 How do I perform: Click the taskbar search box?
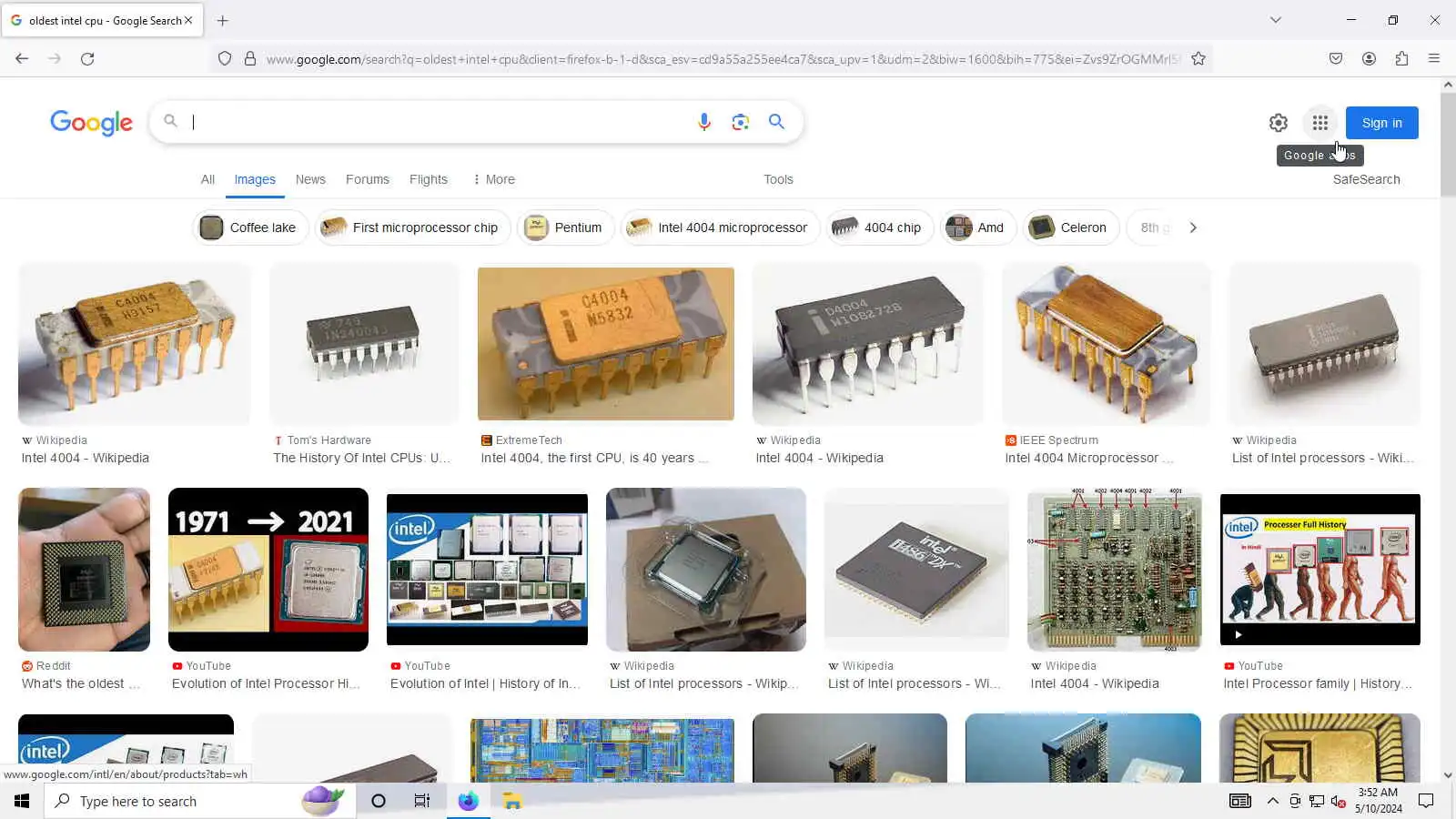pos(198,801)
